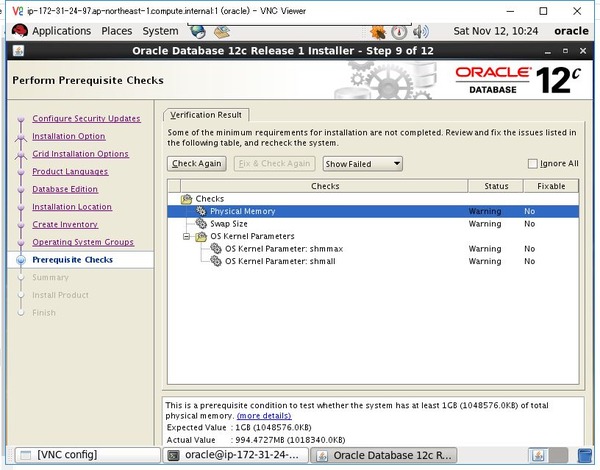
Task: Go to Installation Option step
Action: pos(68,136)
